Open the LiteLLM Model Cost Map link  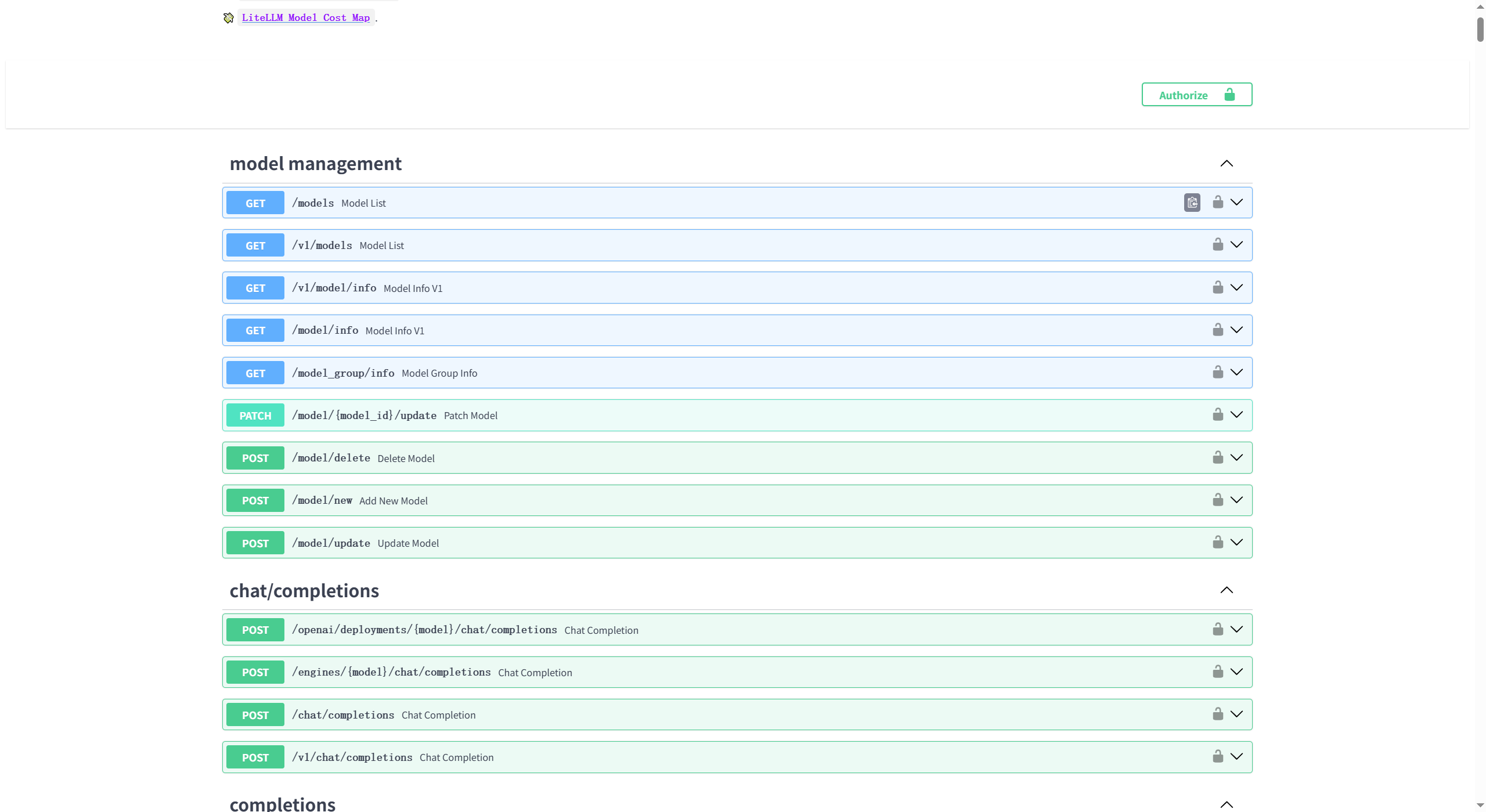click(305, 17)
